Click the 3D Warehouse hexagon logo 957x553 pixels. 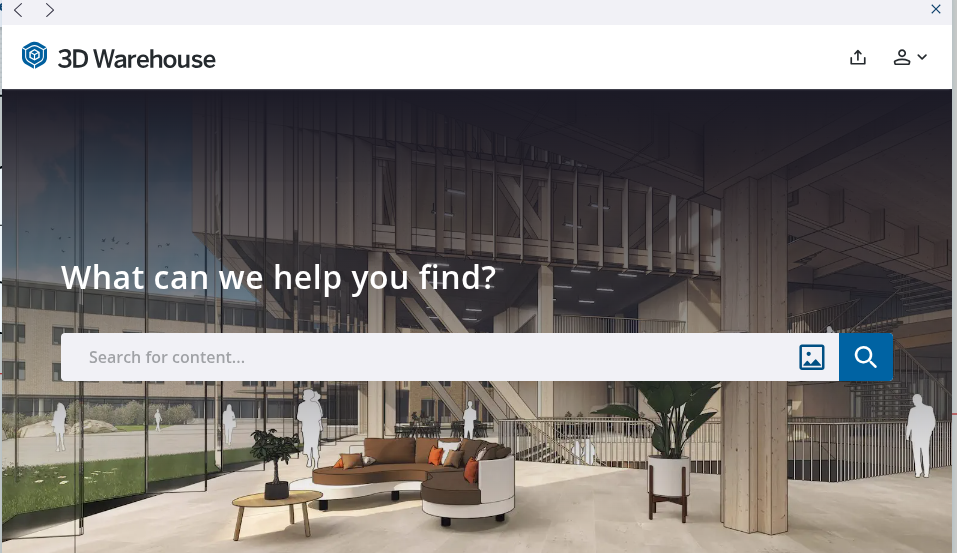pos(34,56)
